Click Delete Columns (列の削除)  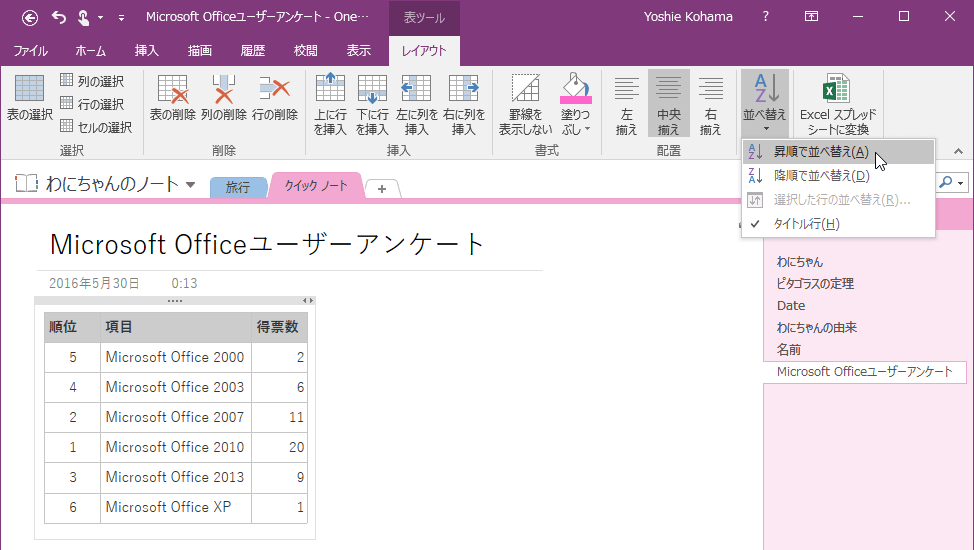click(x=224, y=98)
